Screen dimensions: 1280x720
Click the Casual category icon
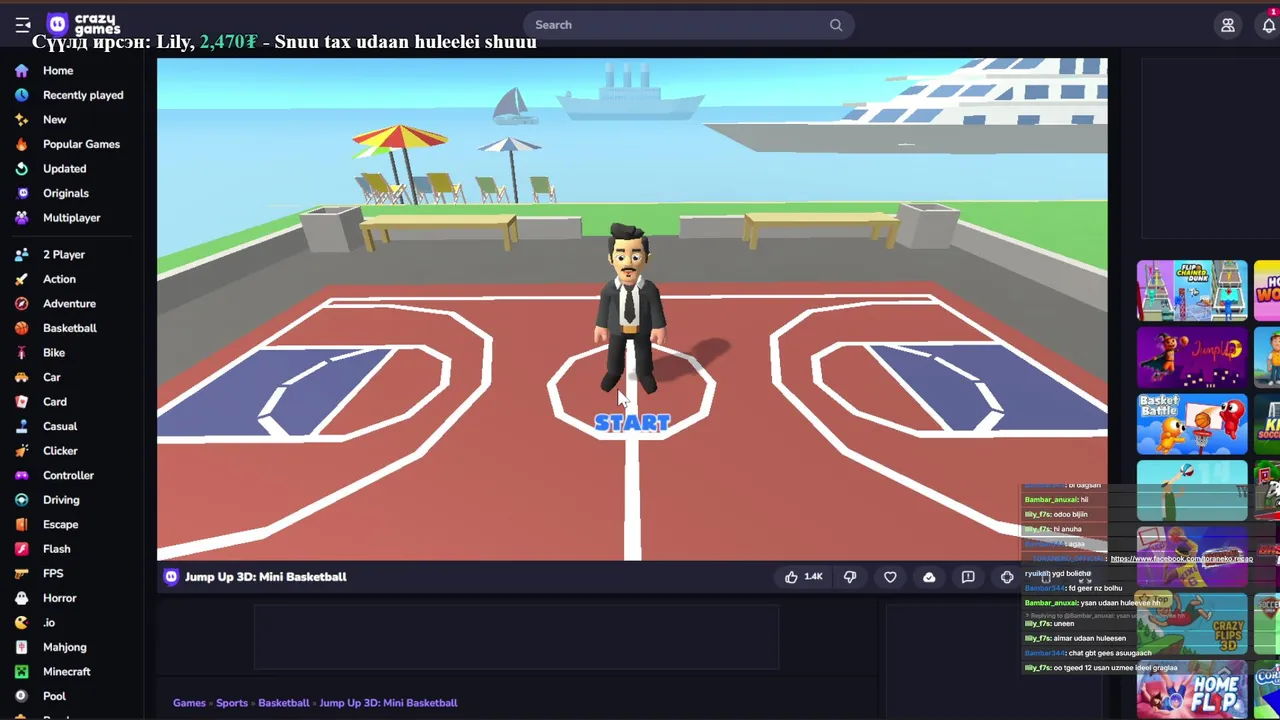point(22,426)
